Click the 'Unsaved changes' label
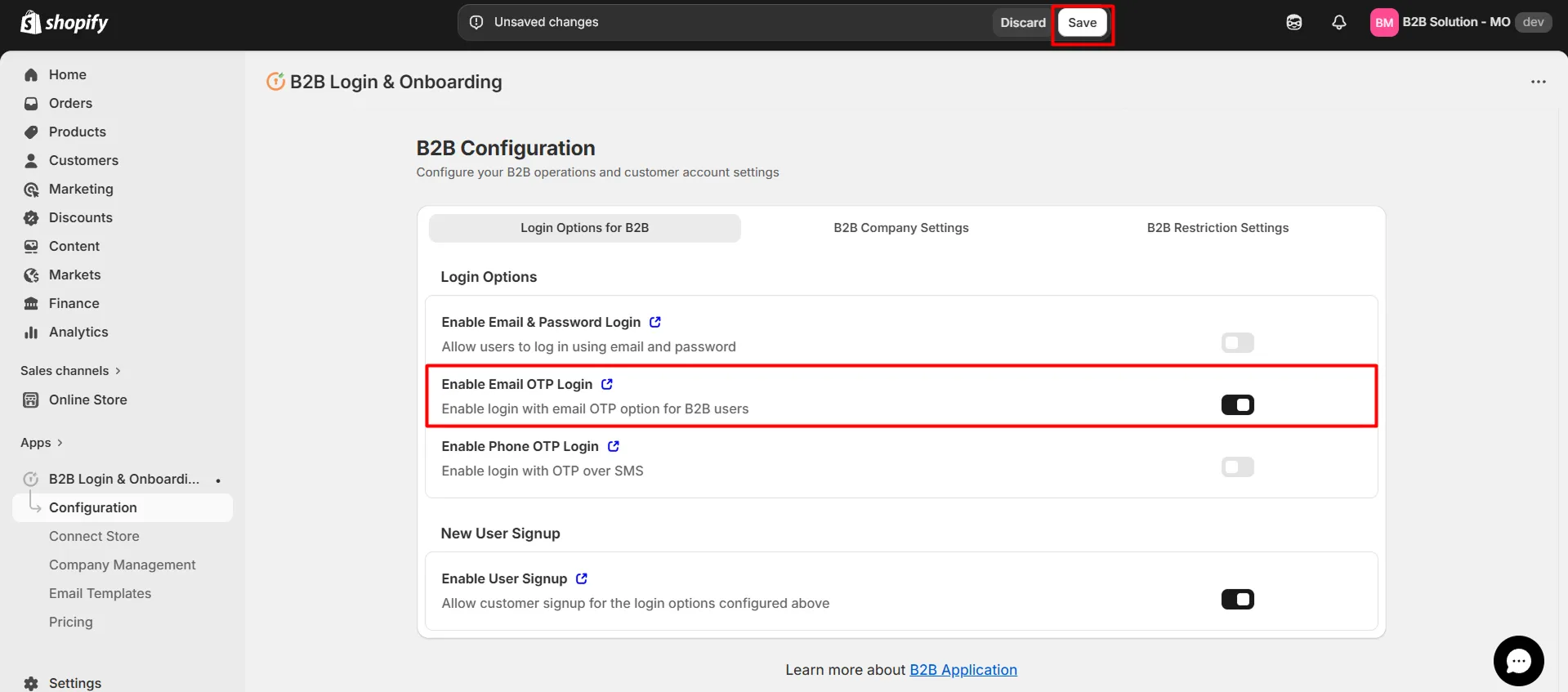1568x692 pixels. point(546,22)
